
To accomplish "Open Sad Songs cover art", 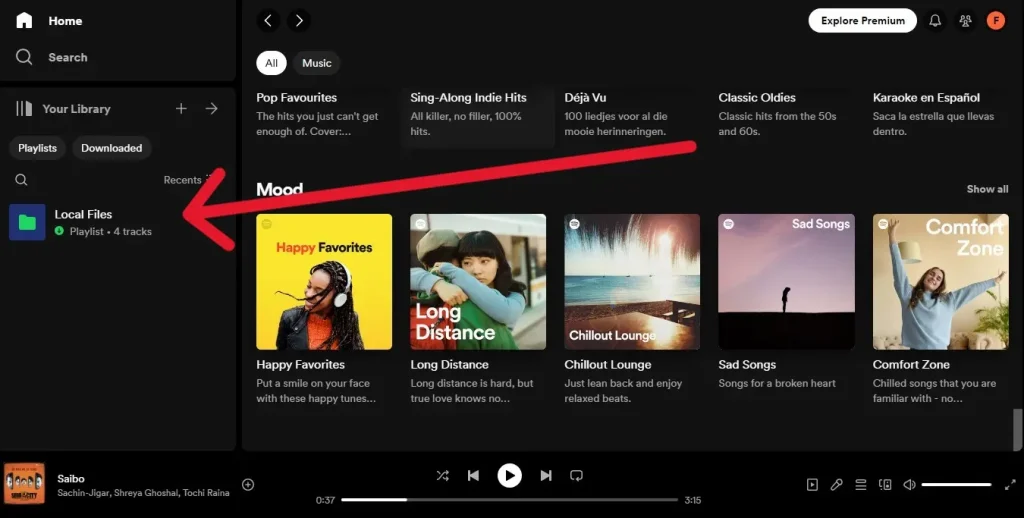I will [x=786, y=282].
